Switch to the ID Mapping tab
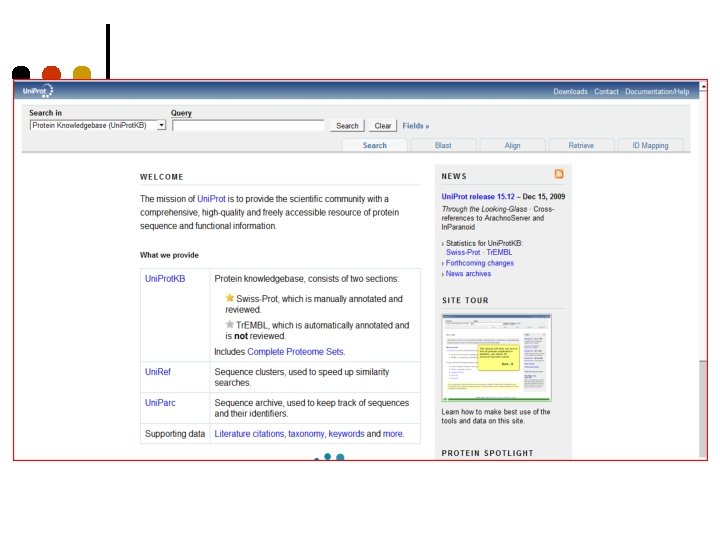Image resolution: width=720 pixels, height=540 pixels. 650,145
